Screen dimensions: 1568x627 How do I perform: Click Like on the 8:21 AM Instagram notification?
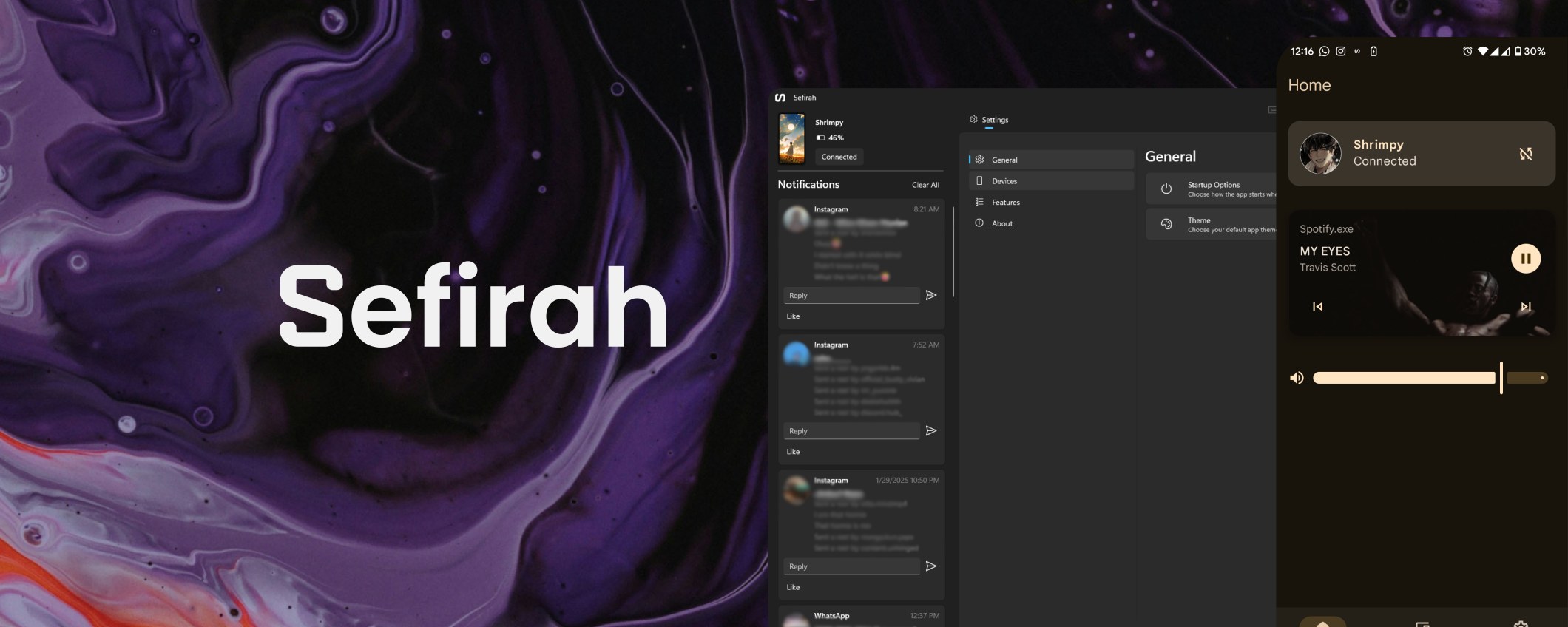(x=793, y=316)
